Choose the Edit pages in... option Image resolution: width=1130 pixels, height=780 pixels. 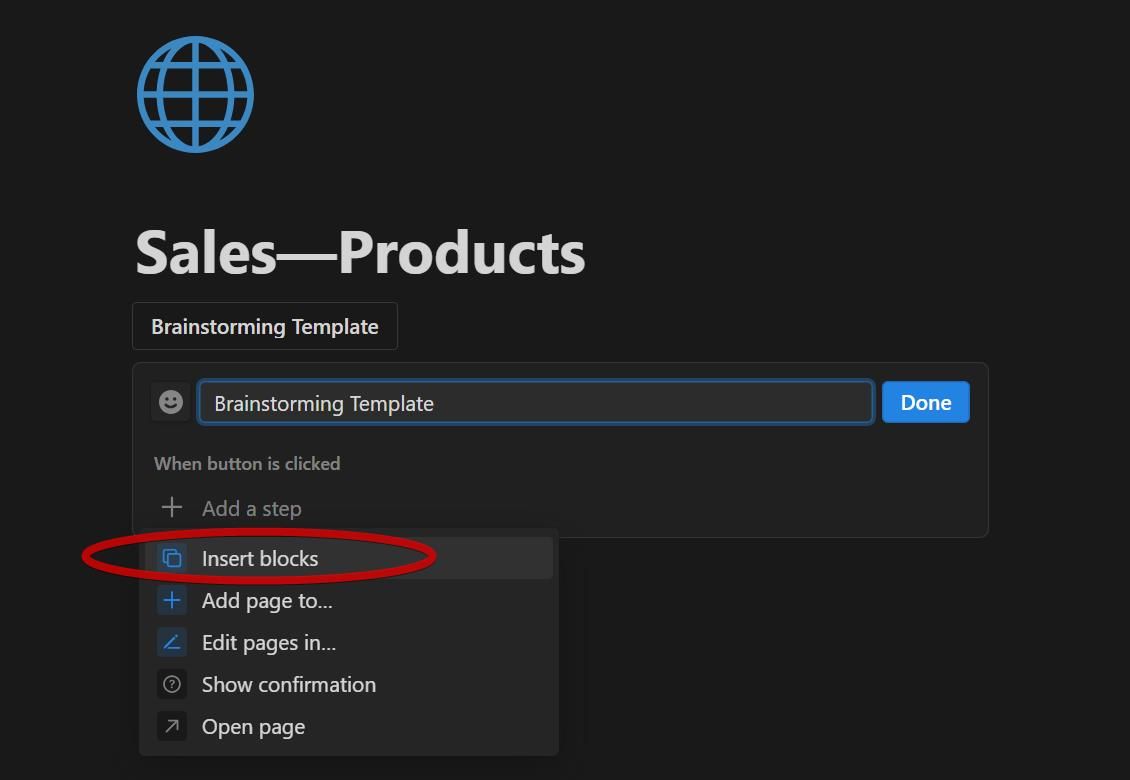[x=268, y=642]
